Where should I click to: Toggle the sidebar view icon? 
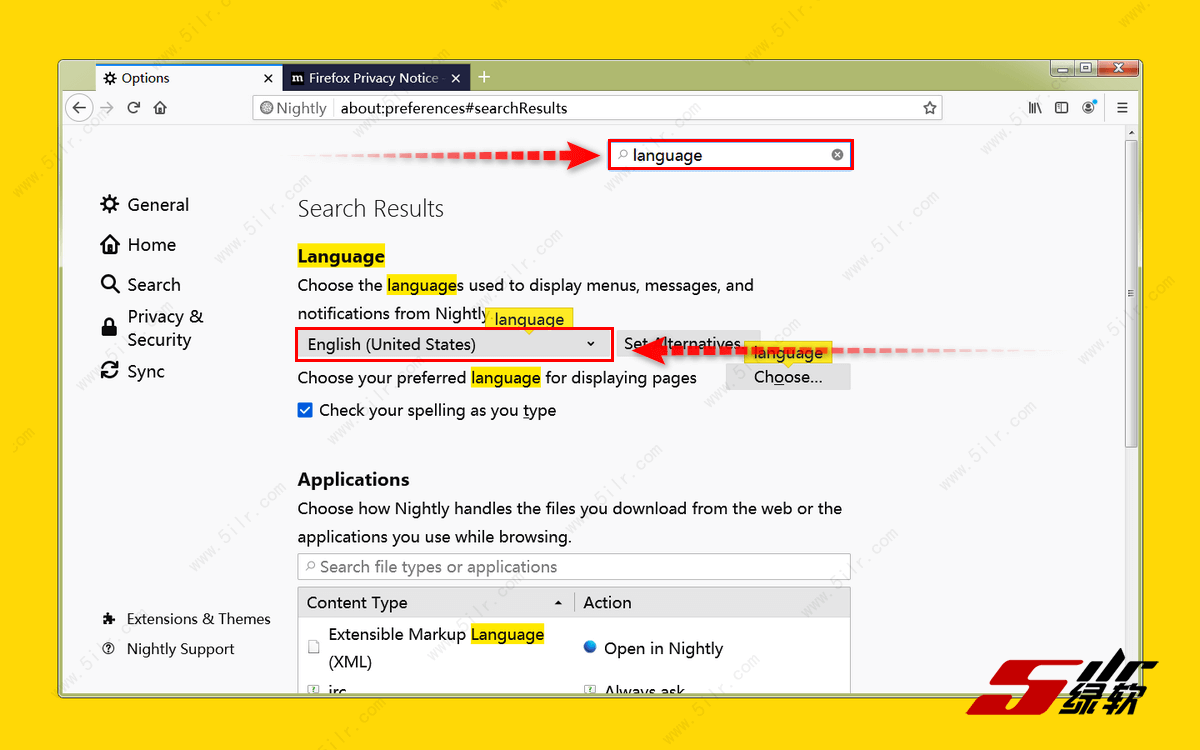point(1062,108)
